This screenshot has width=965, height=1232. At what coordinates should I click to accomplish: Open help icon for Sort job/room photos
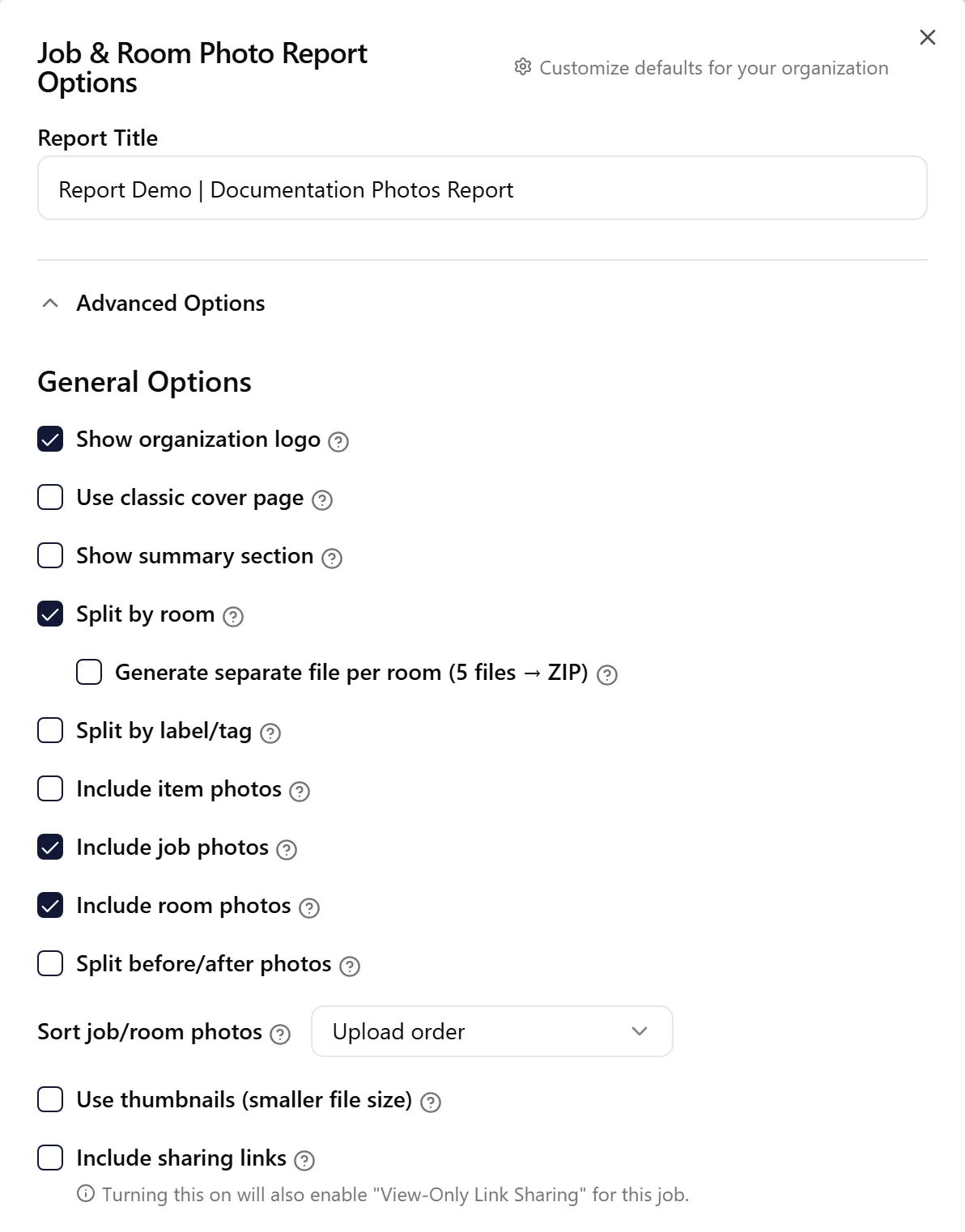pyautogui.click(x=280, y=1034)
